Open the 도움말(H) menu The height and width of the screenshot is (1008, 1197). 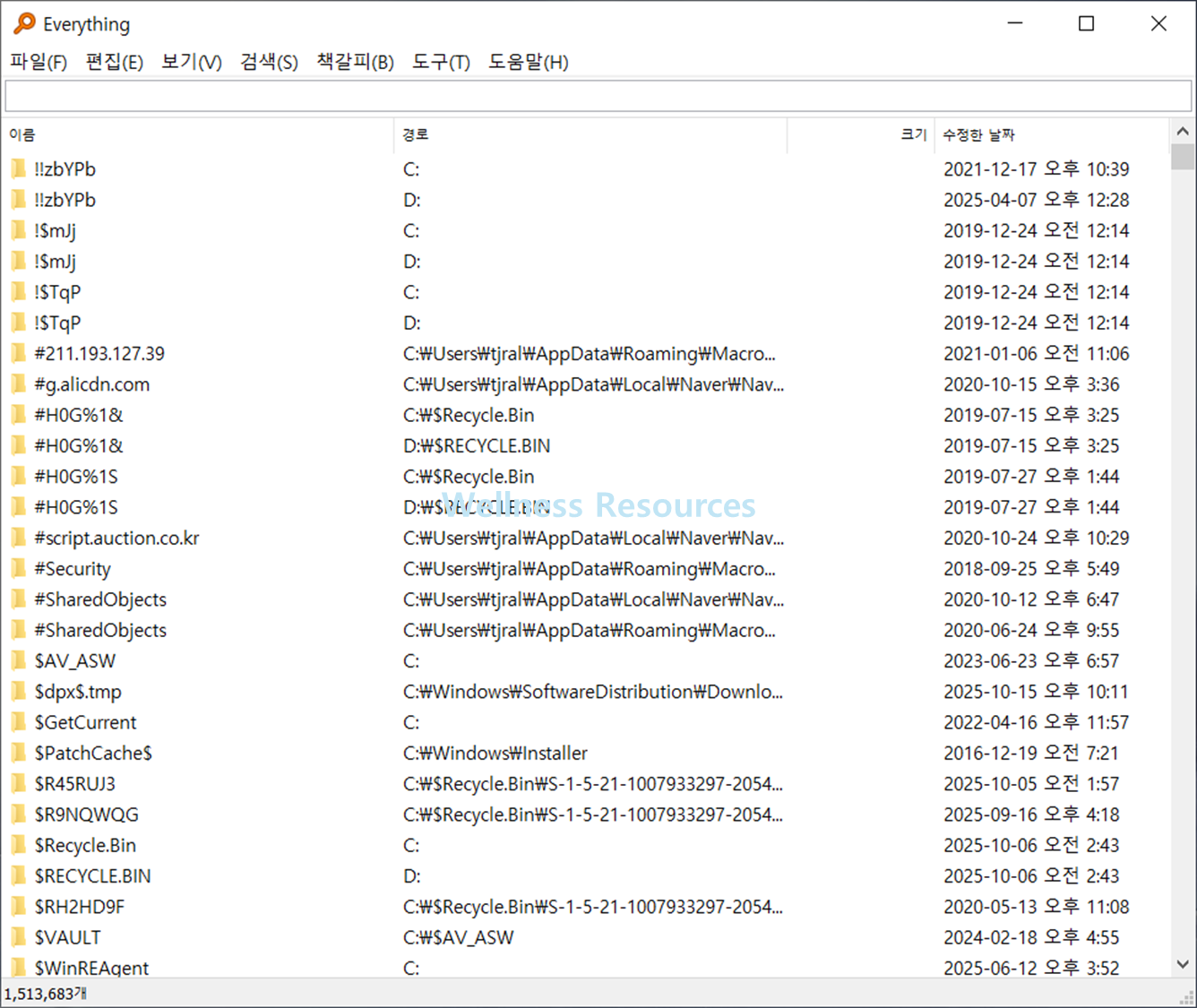click(x=529, y=62)
